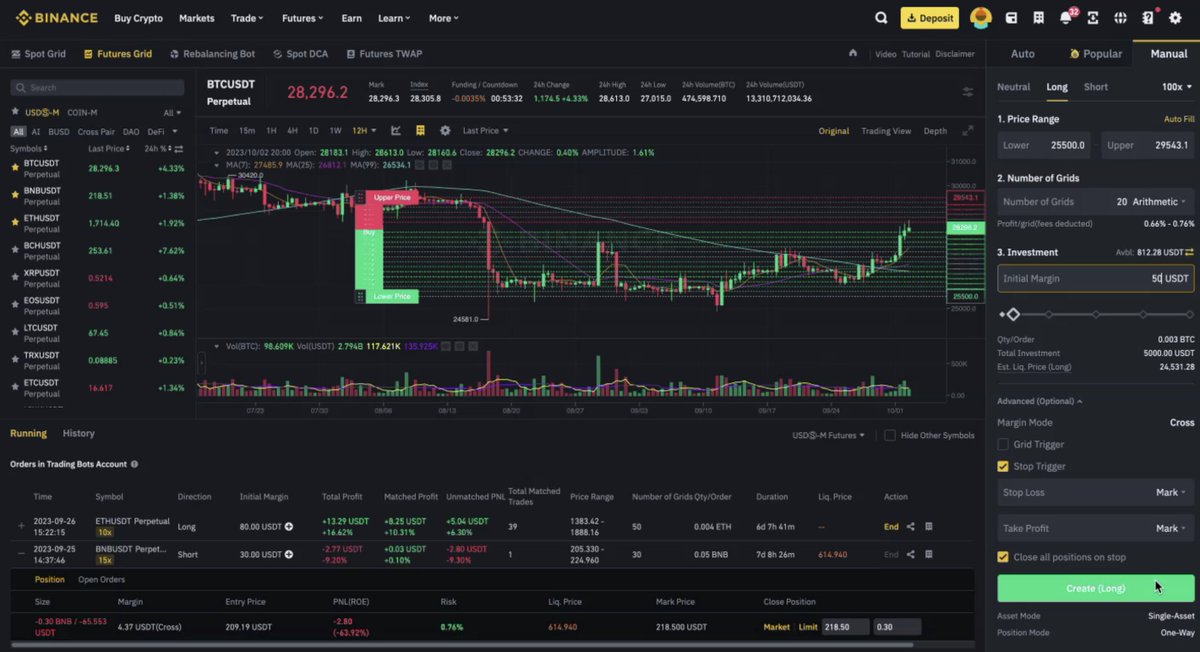Click the investment percentage slider handle
Viewport: 1200px width, 652px height.
click(x=1013, y=314)
